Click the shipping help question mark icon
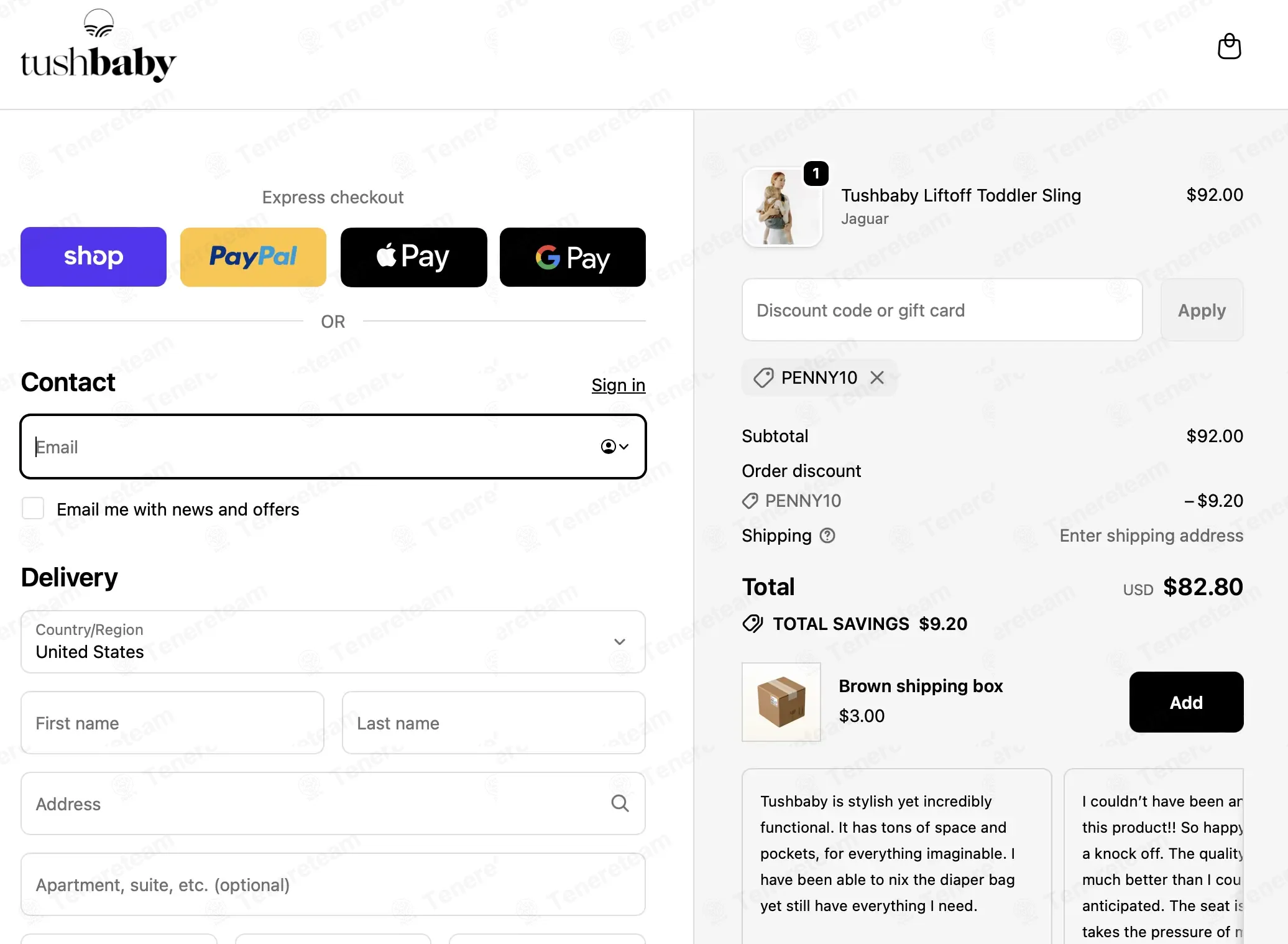 (x=827, y=535)
